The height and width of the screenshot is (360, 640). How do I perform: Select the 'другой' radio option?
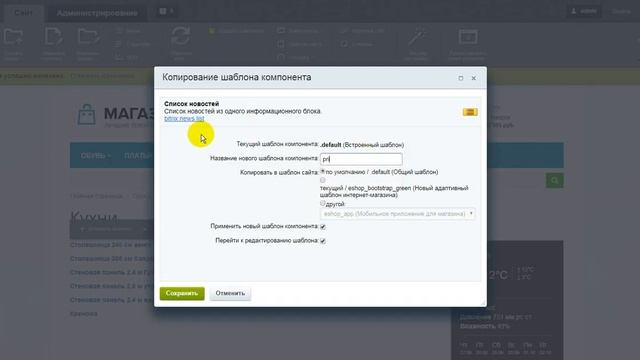click(323, 203)
